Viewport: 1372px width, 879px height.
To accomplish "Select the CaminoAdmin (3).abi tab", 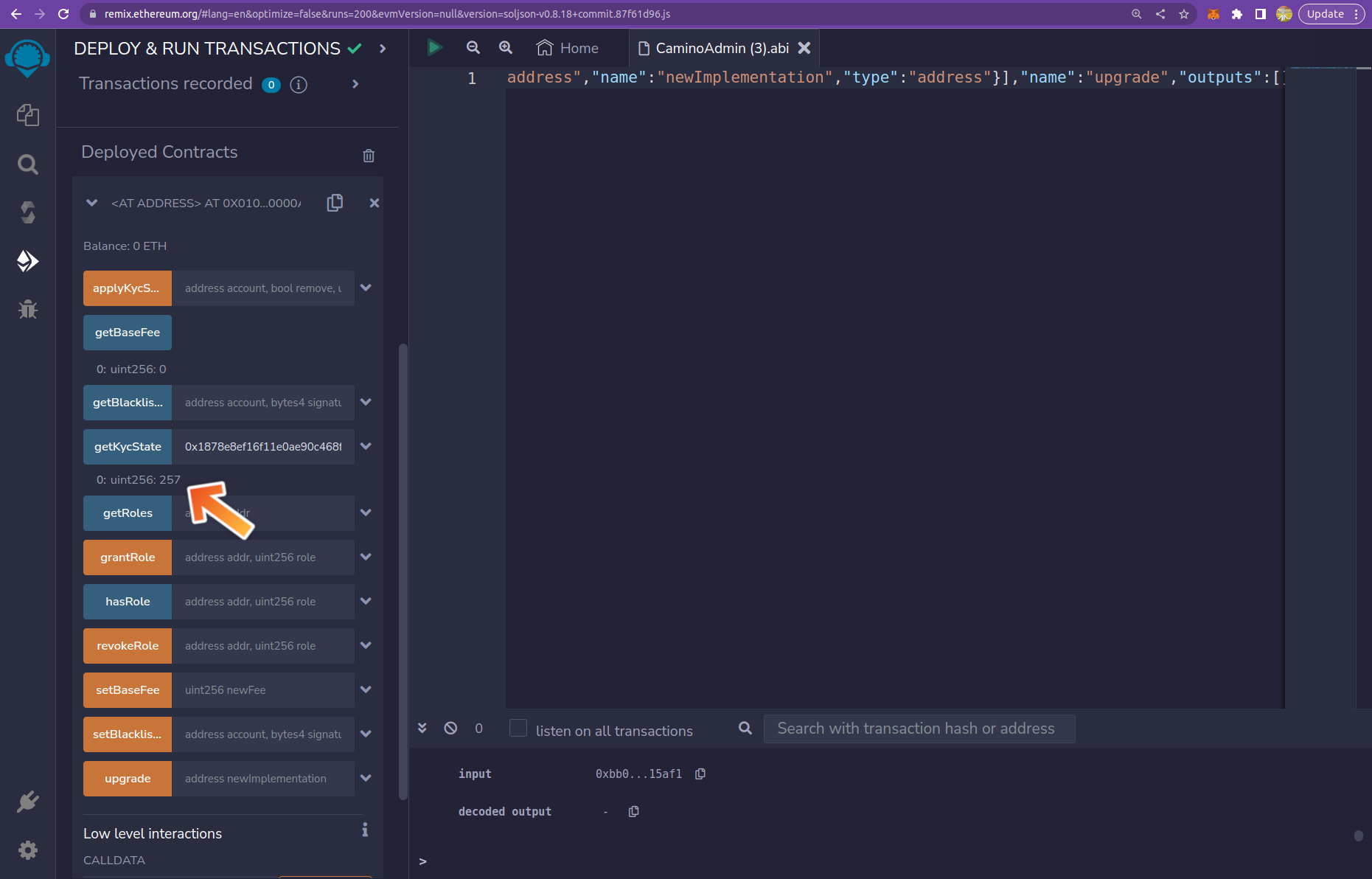I will click(714, 48).
